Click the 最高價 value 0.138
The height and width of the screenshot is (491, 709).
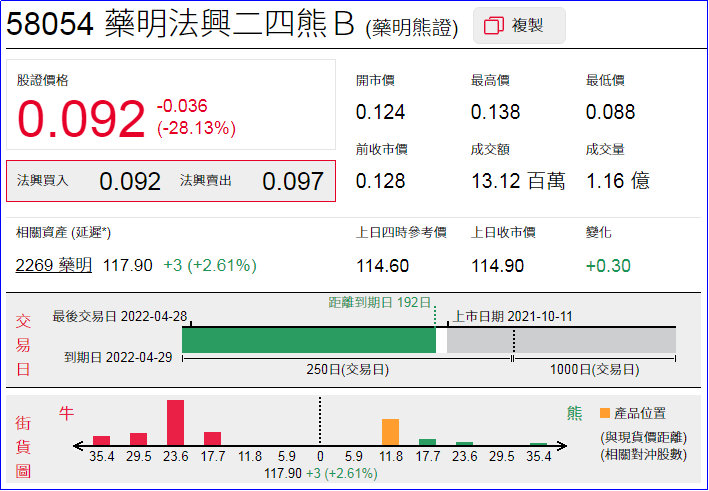coord(496,112)
